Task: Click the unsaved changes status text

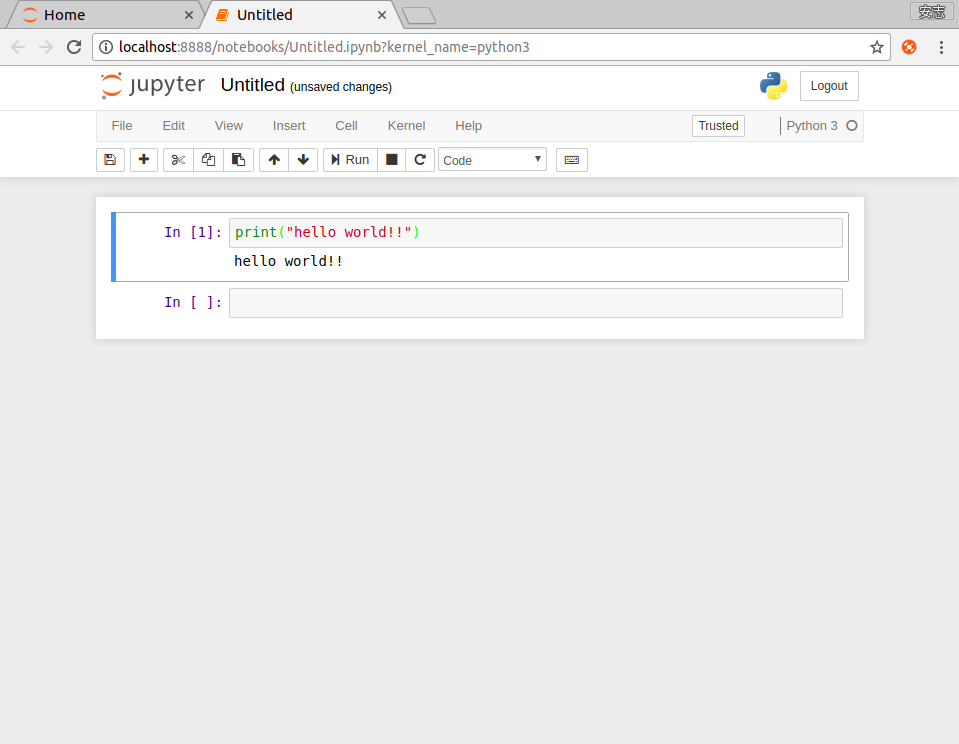Action: (x=341, y=87)
